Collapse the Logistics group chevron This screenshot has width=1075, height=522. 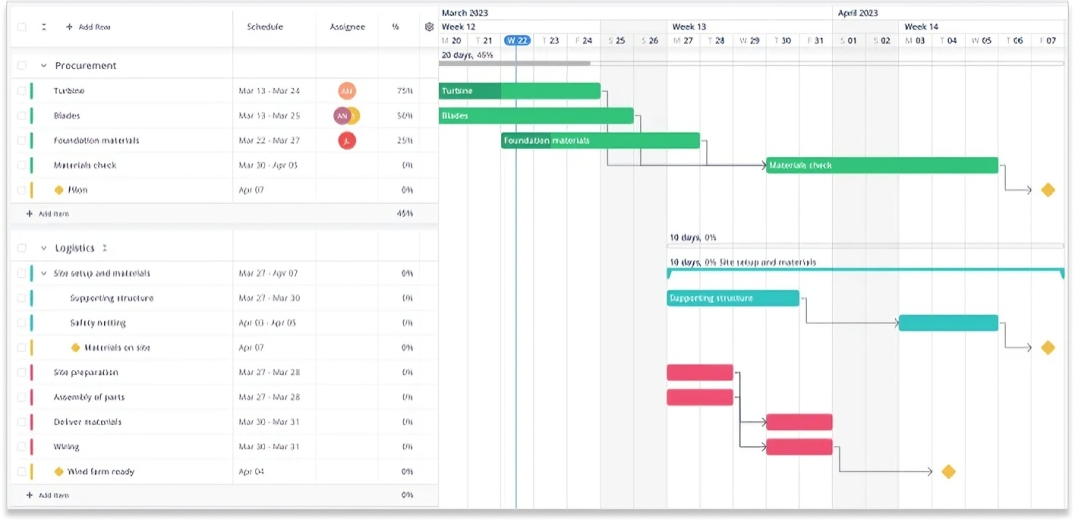tap(44, 248)
